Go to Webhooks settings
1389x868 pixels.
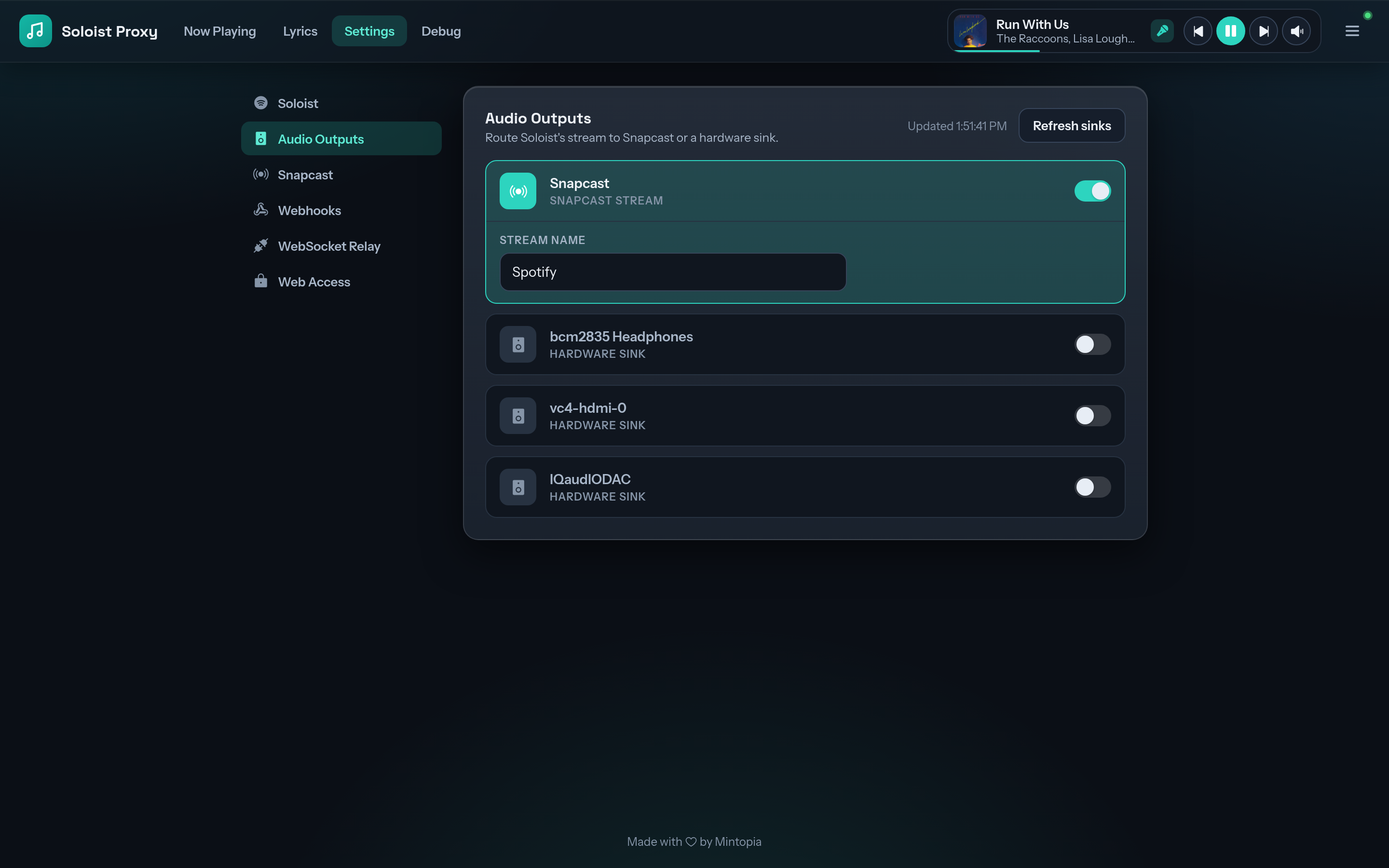(341, 210)
